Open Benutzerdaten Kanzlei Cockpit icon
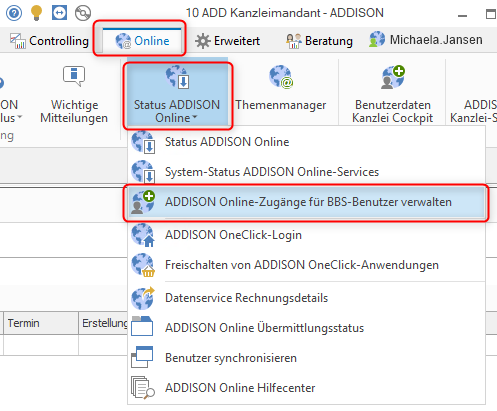Image resolution: width=497 pixels, height=411 pixels. [x=393, y=77]
